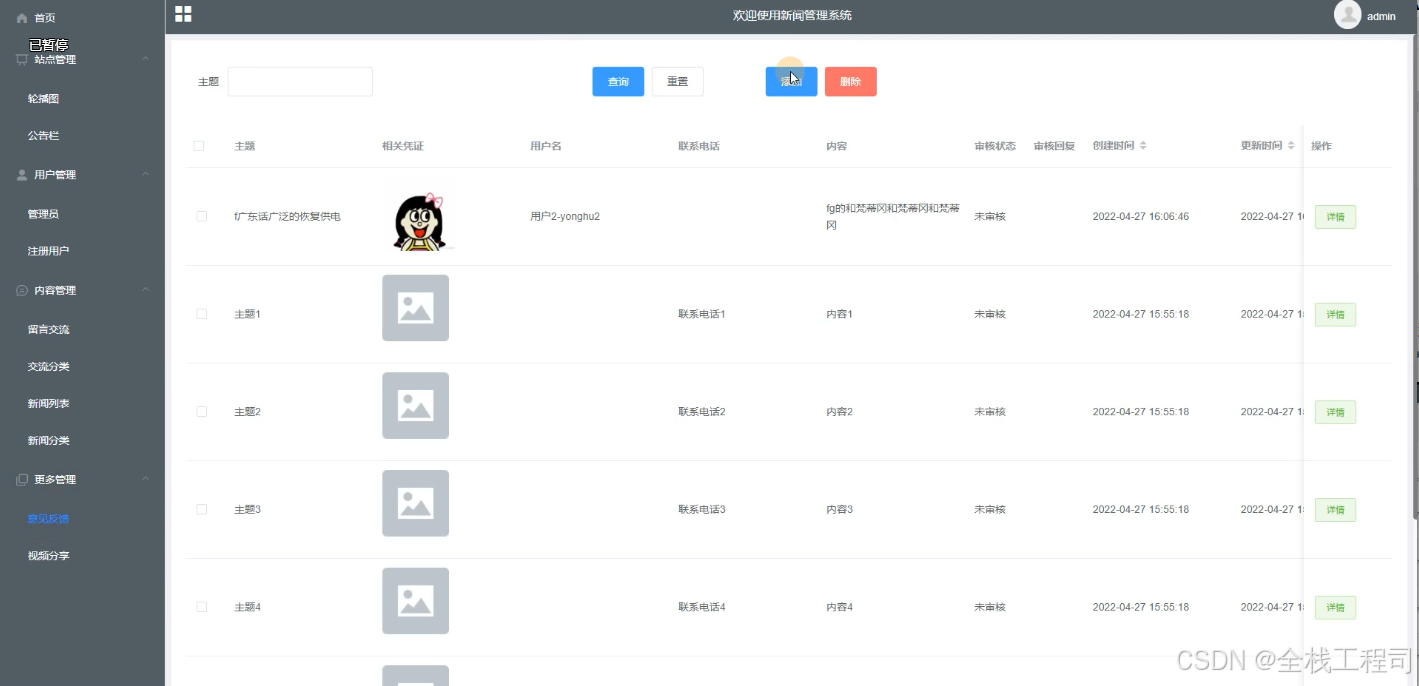Click the fg的和梵蒂冈 content cell

click(893, 217)
